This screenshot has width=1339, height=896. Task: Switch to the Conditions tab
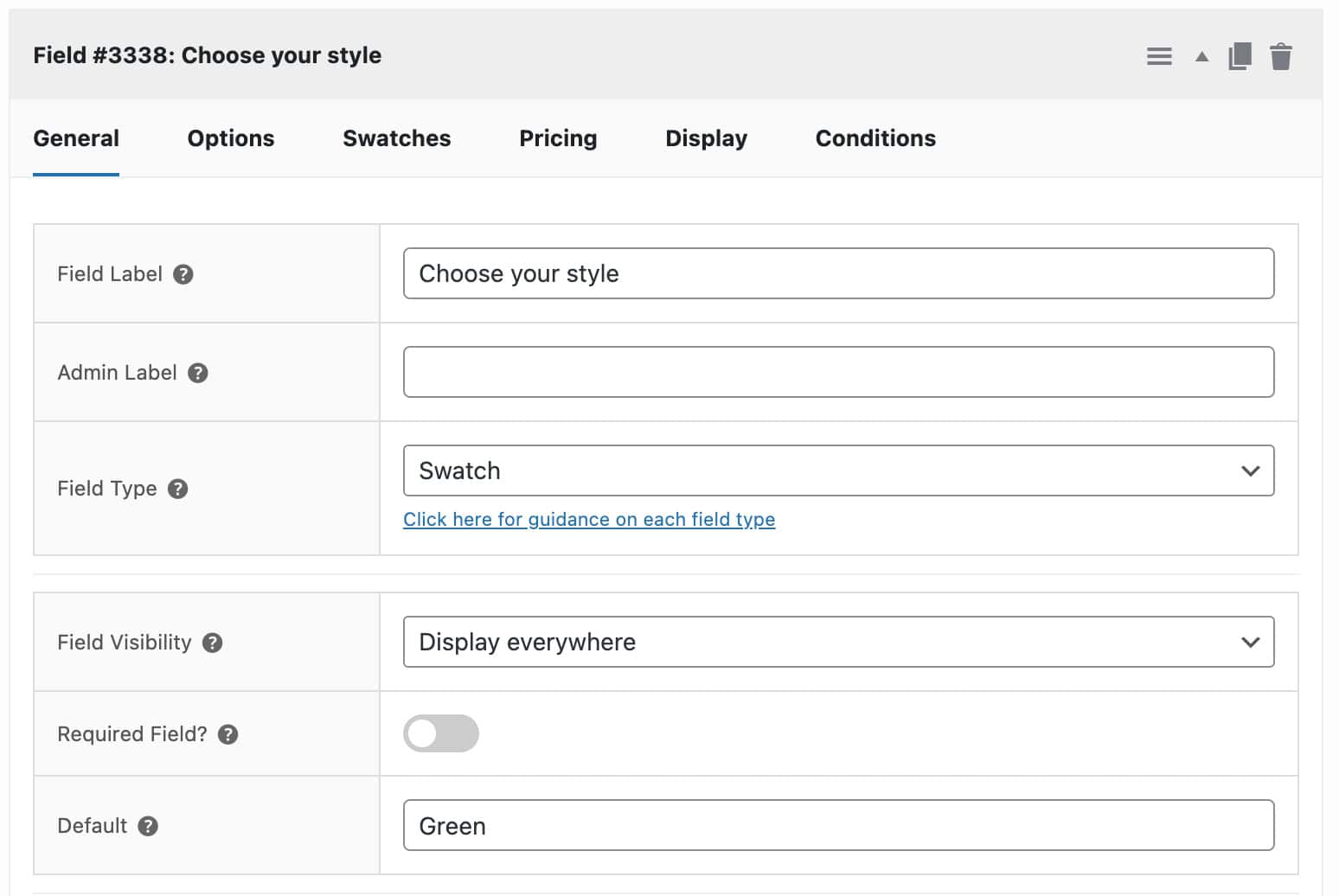875,138
